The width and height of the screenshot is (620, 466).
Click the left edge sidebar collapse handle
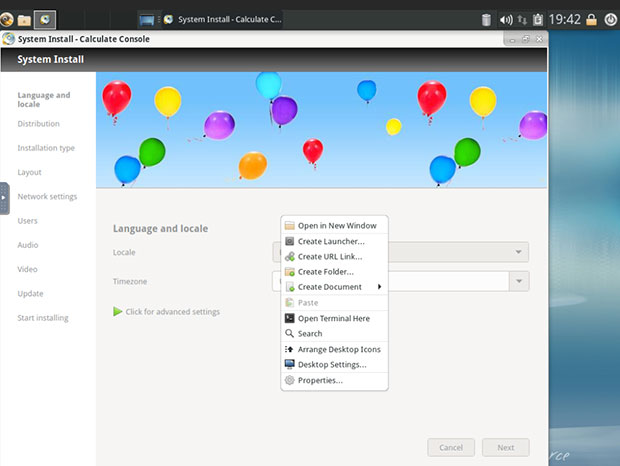pos(4,198)
